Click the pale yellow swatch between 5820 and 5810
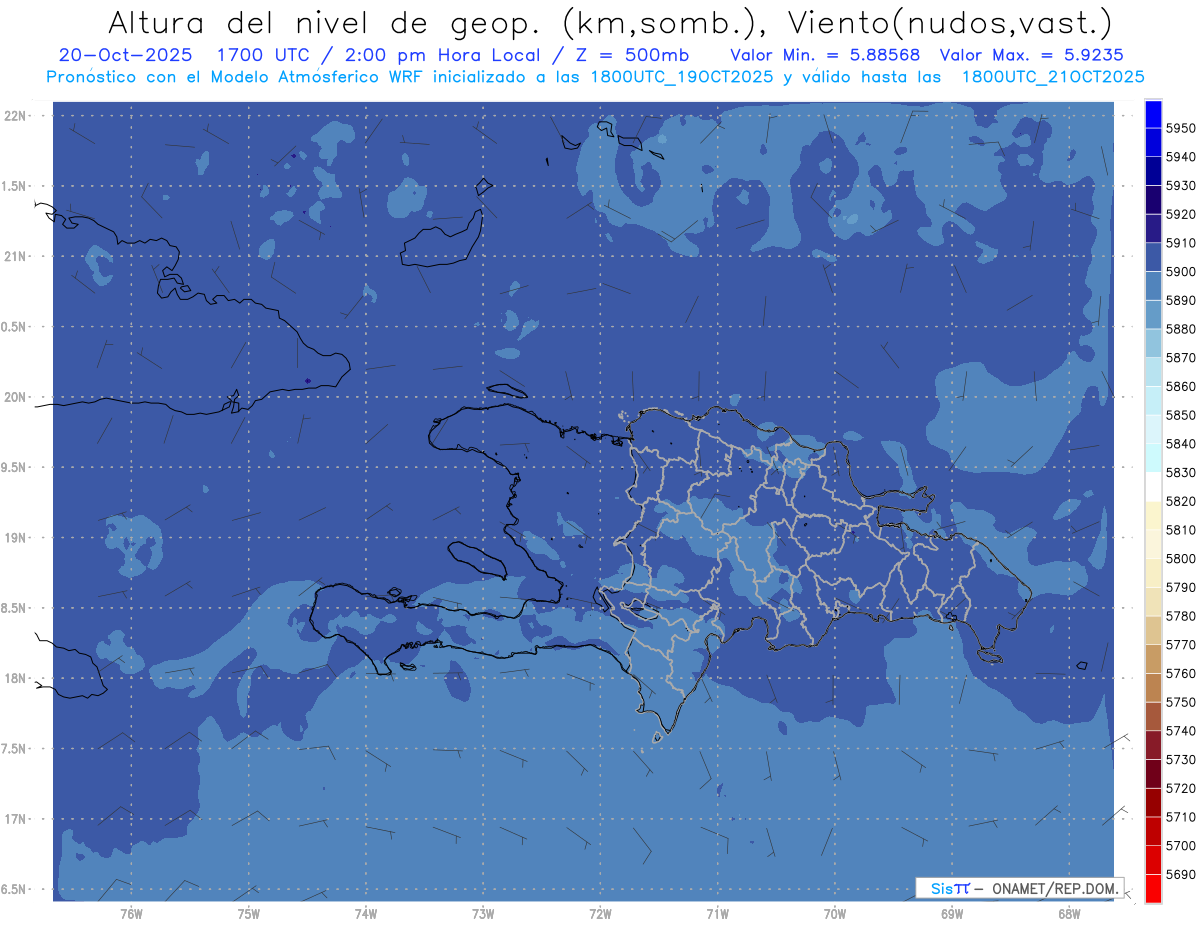Image resolution: width=1200 pixels, height=927 pixels. click(1153, 516)
